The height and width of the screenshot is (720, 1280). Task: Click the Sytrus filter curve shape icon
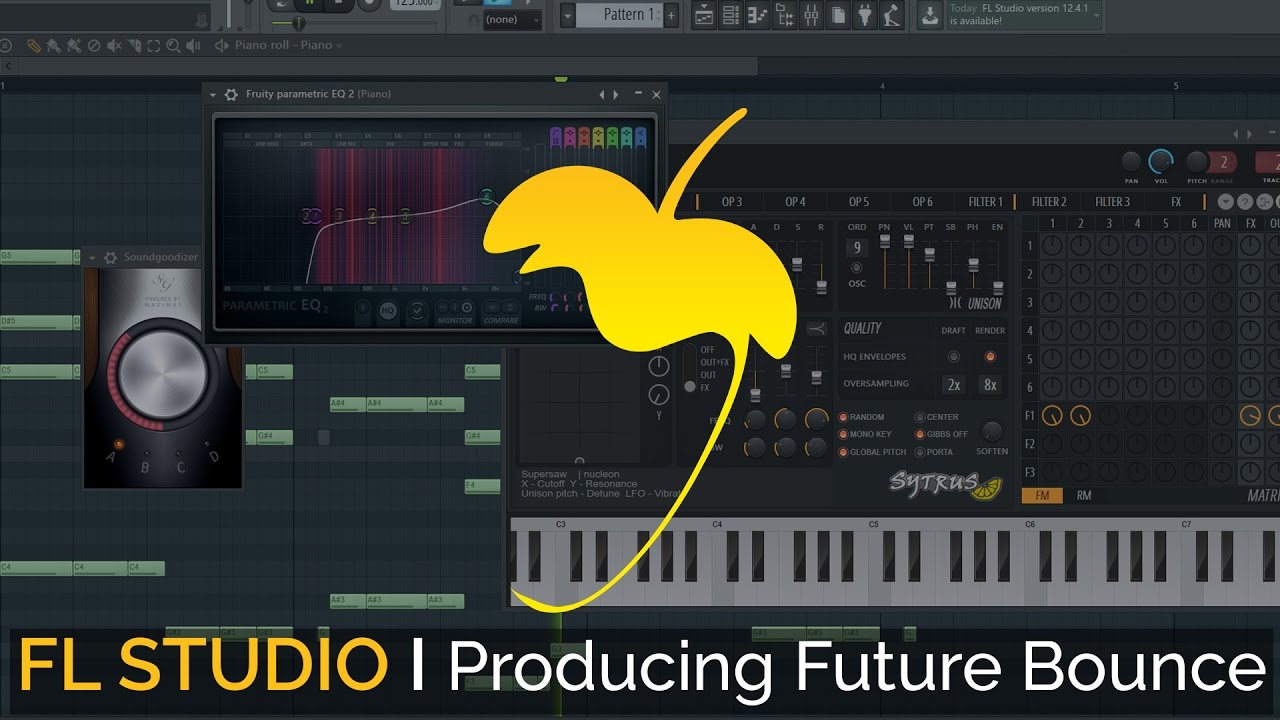[818, 329]
